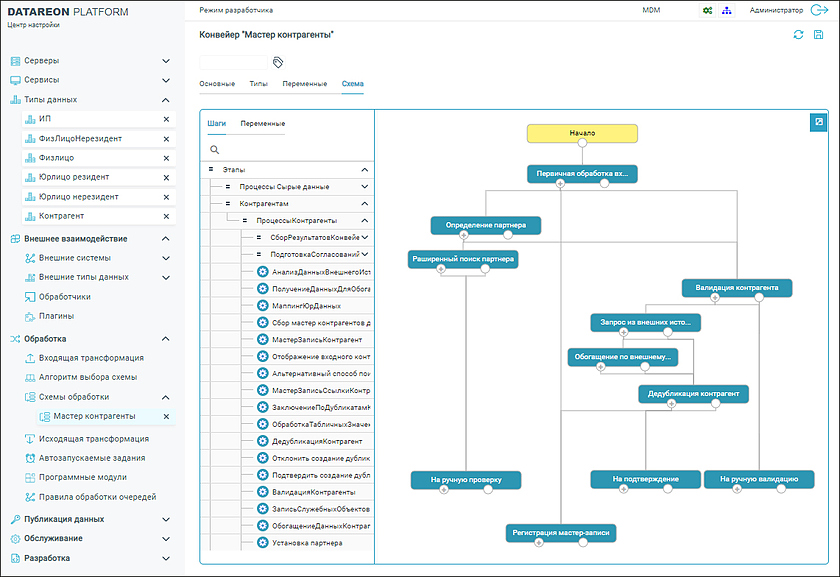
Task: Save the conveyor with the floppy disk icon
Action: [819, 35]
